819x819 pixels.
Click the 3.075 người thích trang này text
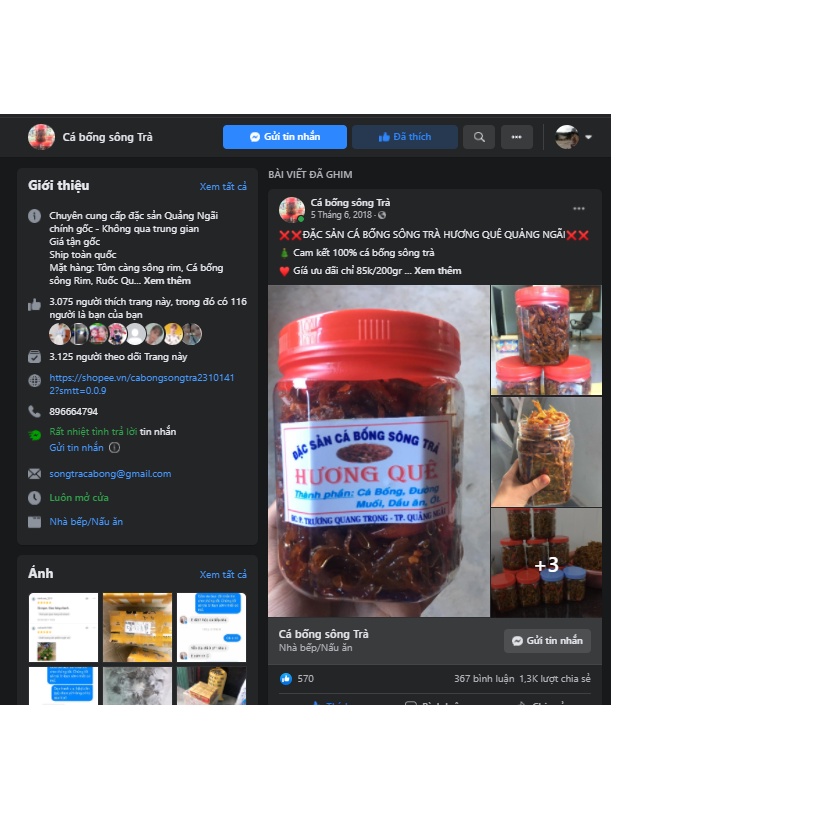148,308
